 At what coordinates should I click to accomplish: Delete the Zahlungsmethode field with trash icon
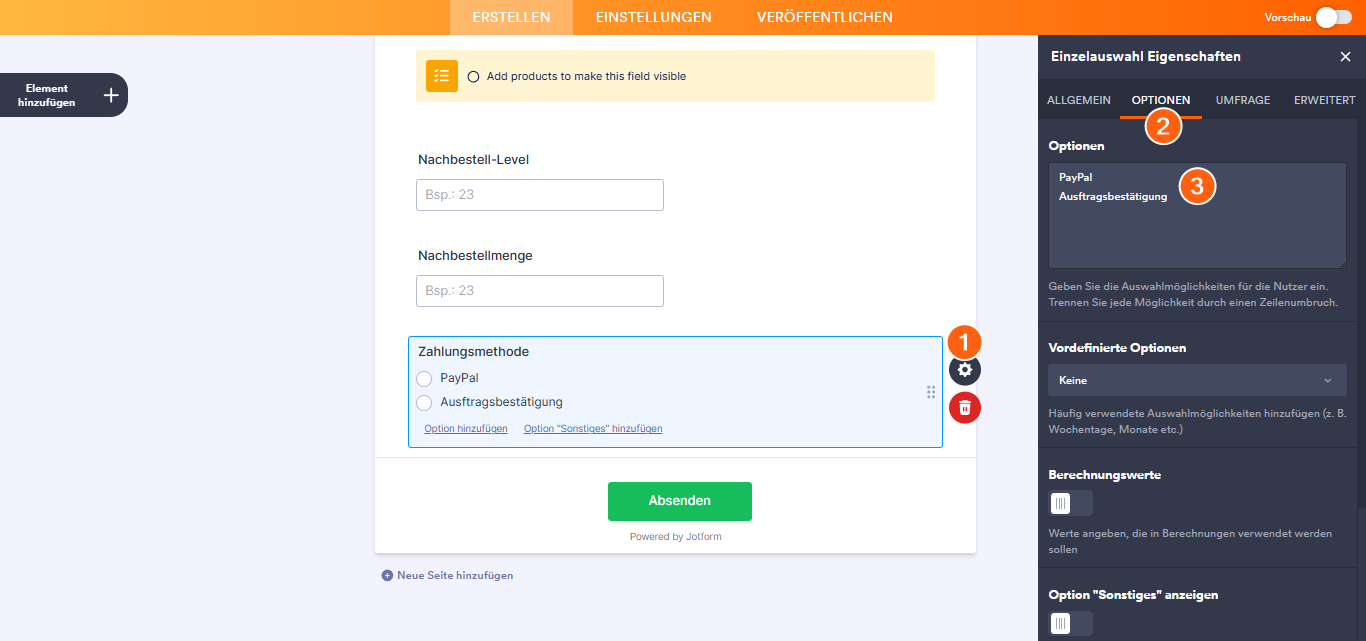tap(964, 407)
